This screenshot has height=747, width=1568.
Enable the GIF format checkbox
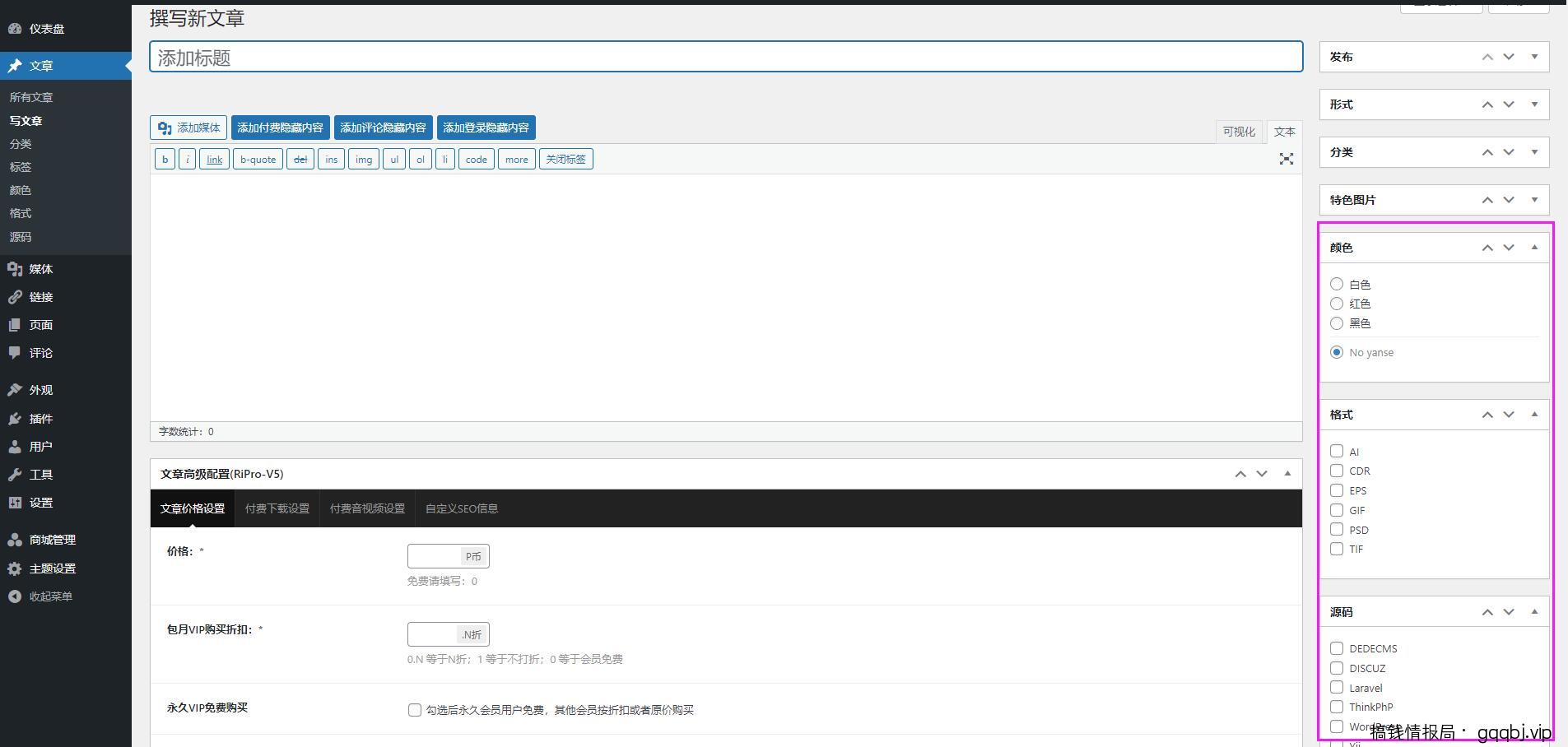point(1336,510)
